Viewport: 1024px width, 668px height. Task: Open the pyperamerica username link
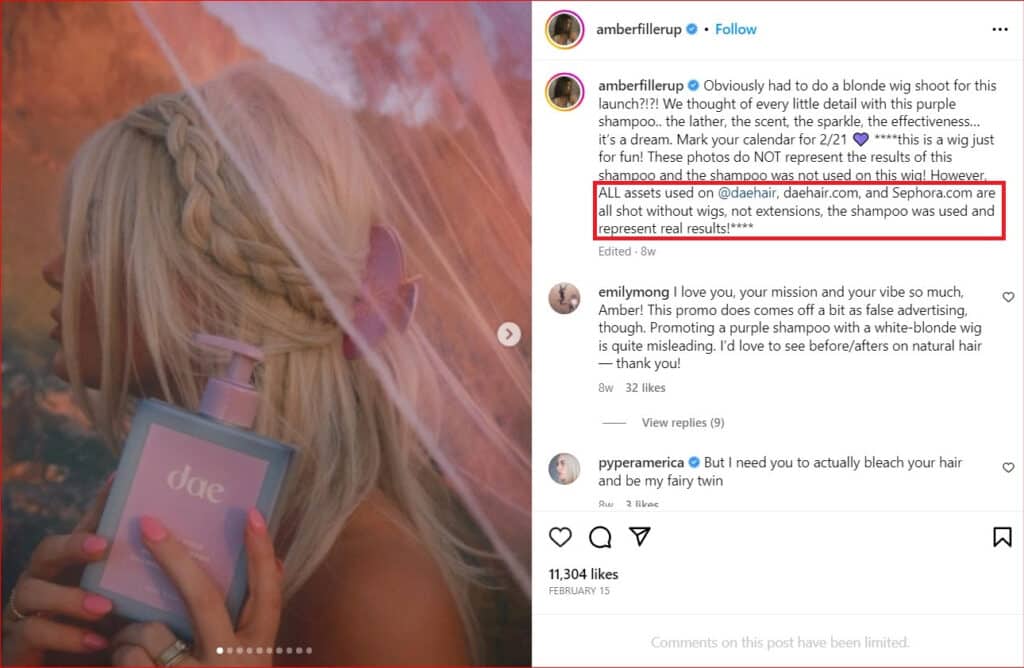(641, 462)
